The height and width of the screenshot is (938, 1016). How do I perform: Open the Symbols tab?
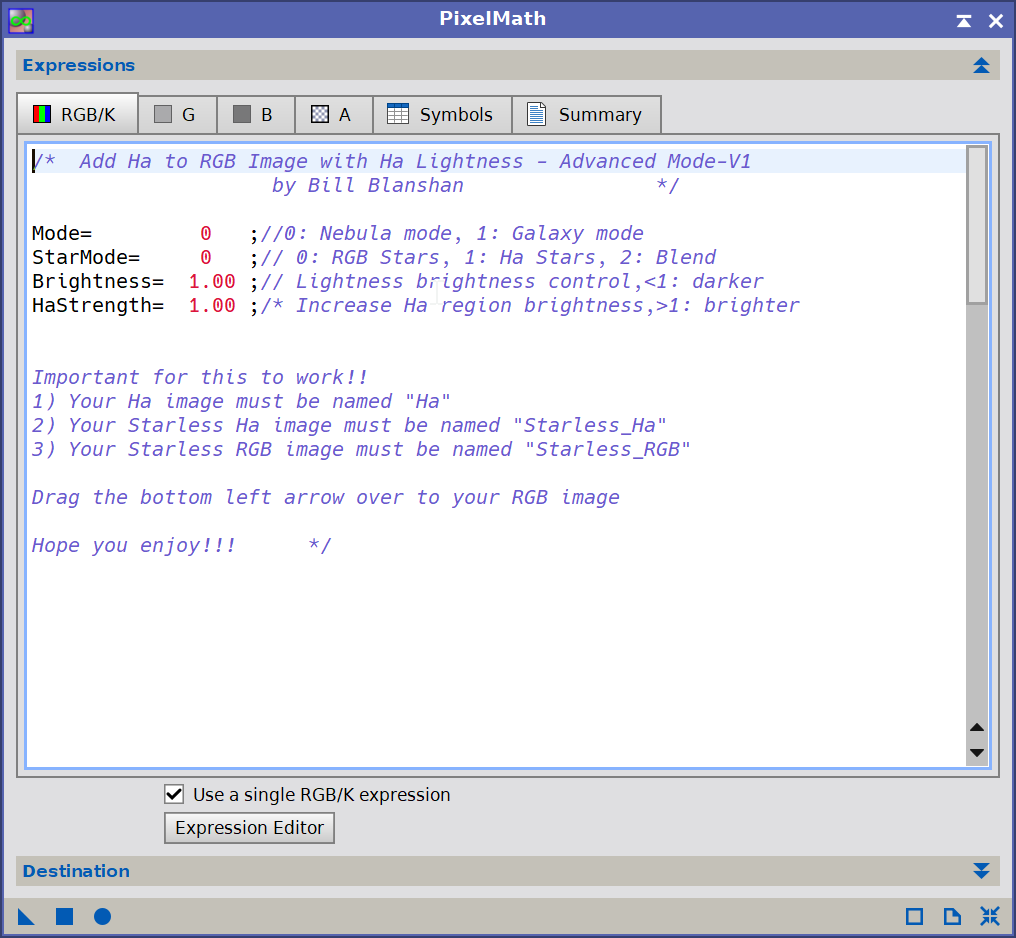coord(443,115)
